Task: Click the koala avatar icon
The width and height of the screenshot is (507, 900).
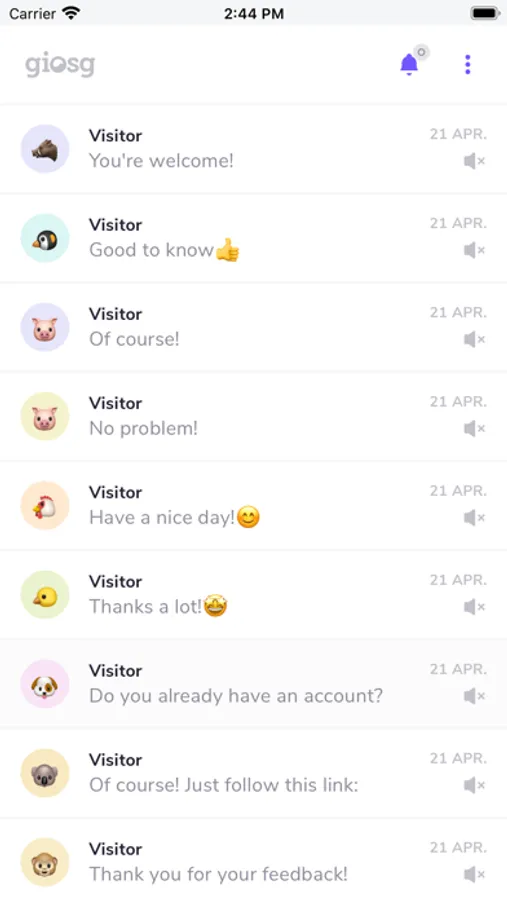Action: coord(45,773)
